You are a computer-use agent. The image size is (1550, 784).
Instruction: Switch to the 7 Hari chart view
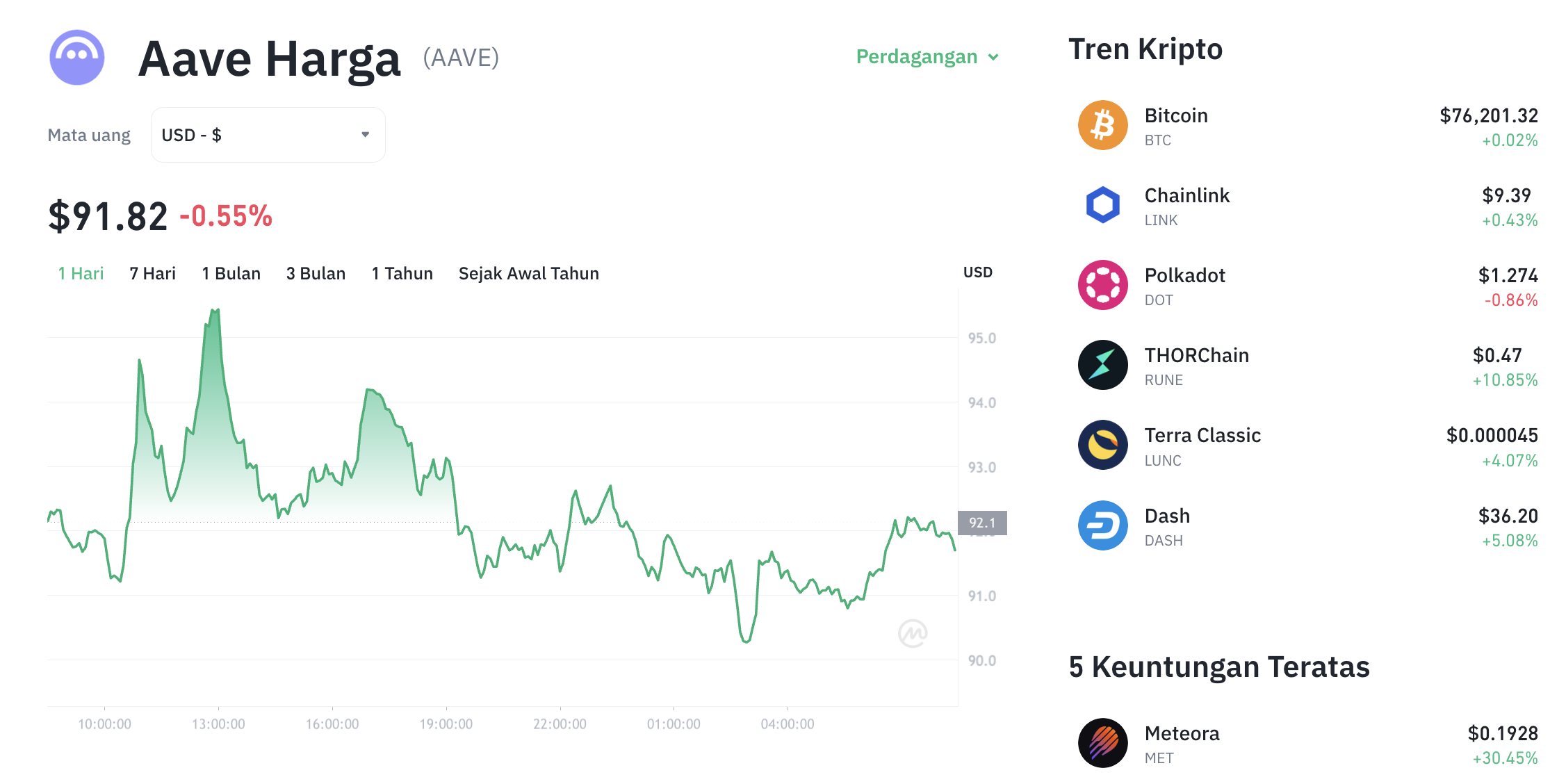(x=152, y=273)
